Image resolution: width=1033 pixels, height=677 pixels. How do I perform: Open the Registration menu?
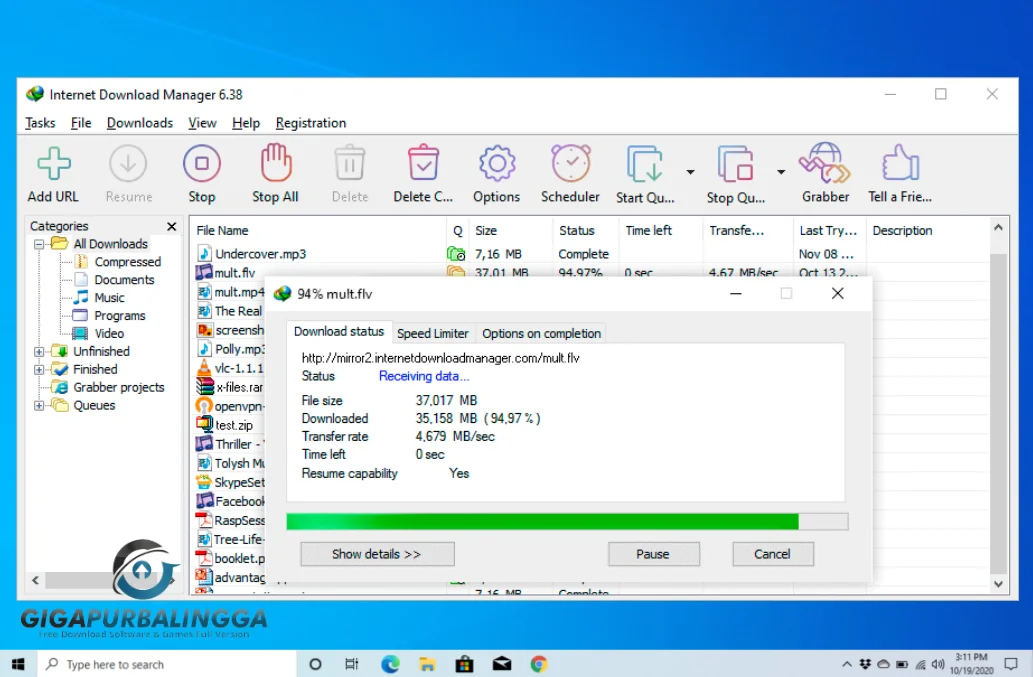click(x=311, y=123)
